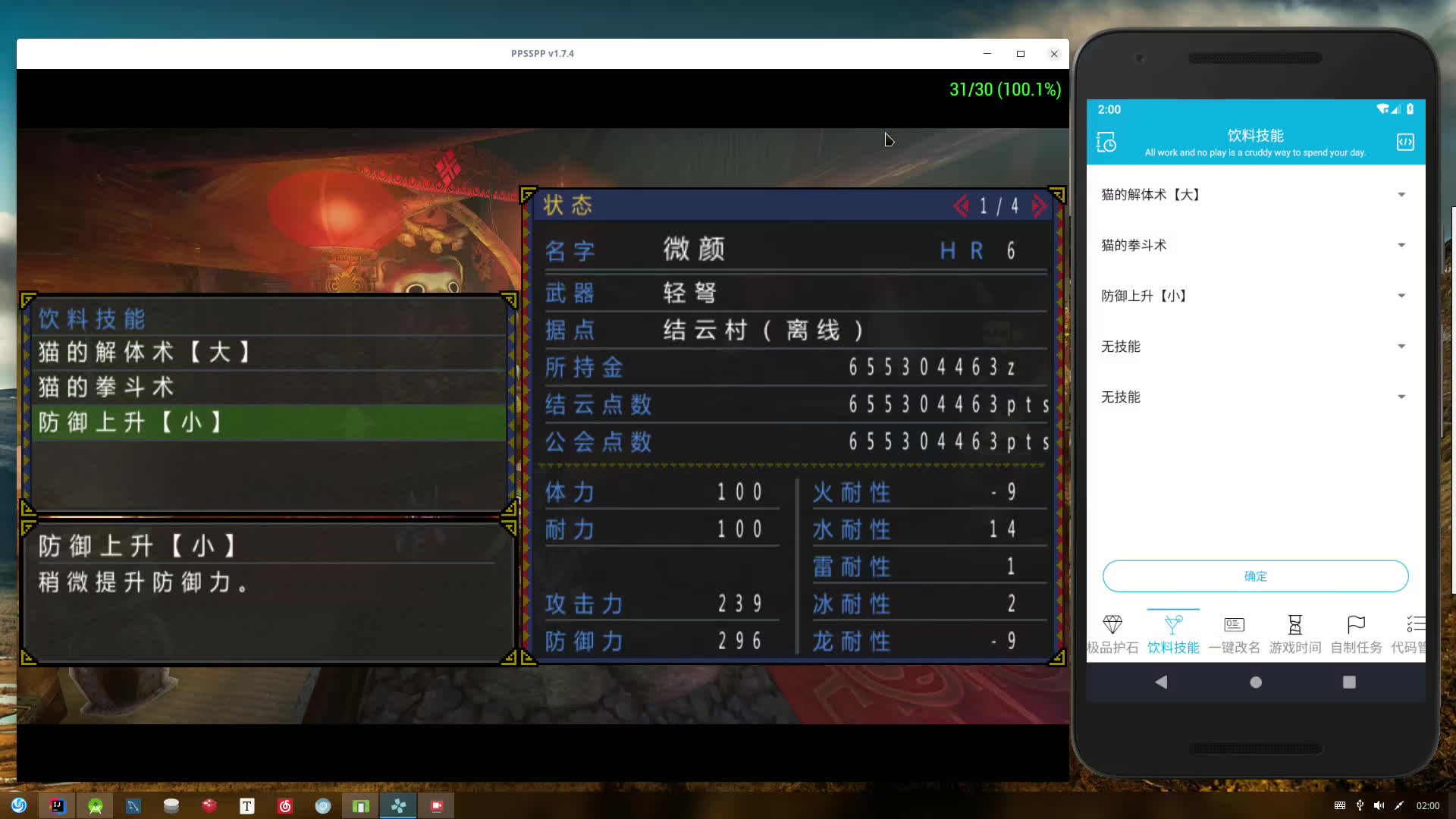Open the last 无技能 dropdown
1456x819 pixels.
pyautogui.click(x=1255, y=397)
